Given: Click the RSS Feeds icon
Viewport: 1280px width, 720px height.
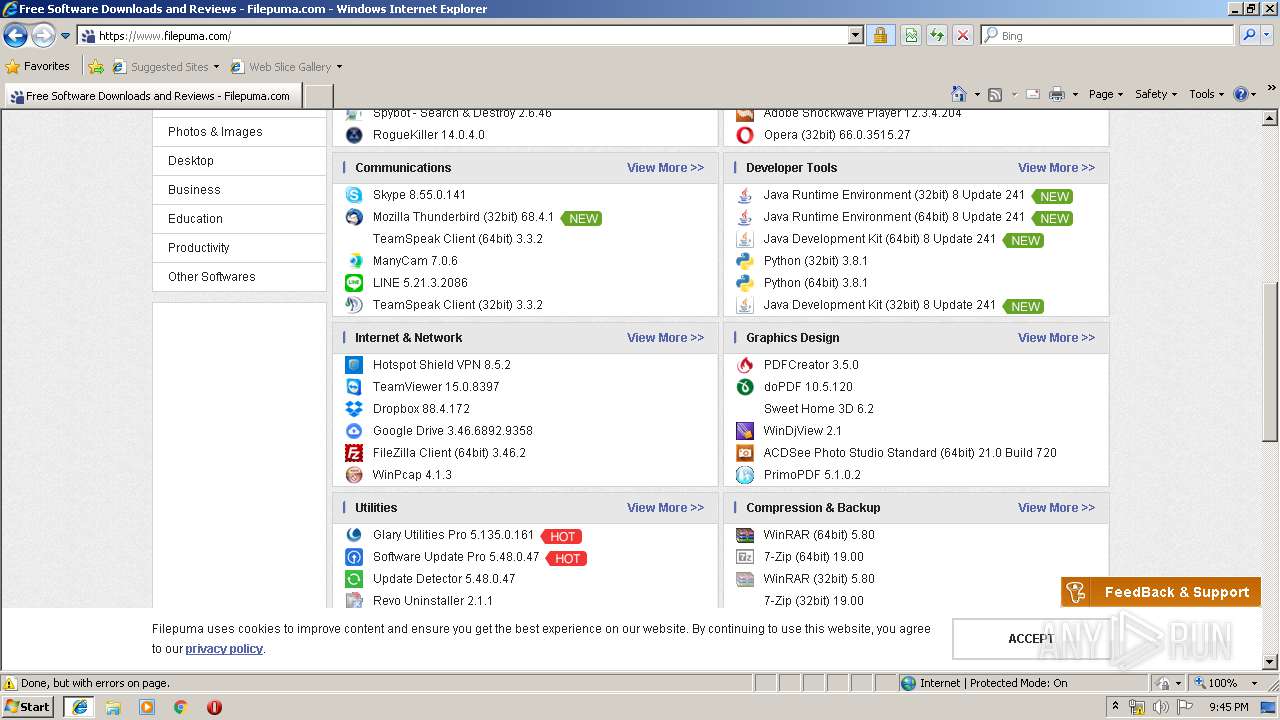Looking at the screenshot, I should coord(995,94).
